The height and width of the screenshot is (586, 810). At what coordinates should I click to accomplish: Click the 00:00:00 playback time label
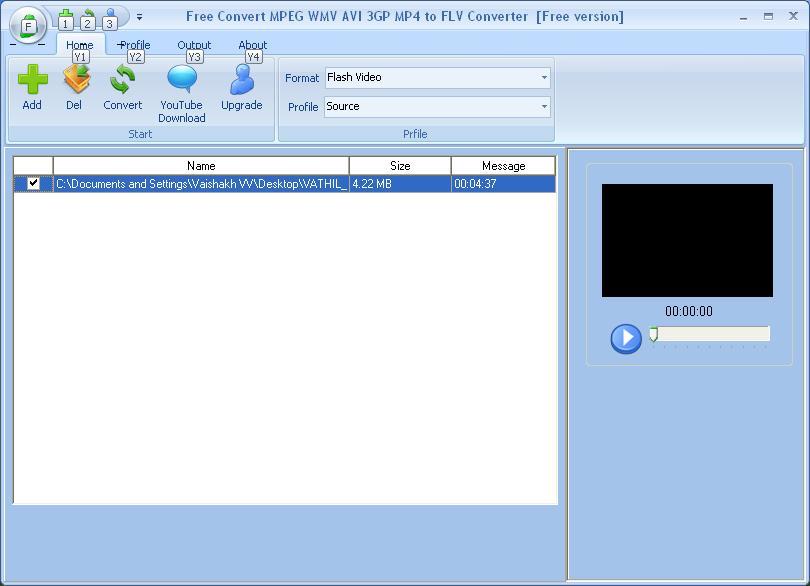point(689,311)
